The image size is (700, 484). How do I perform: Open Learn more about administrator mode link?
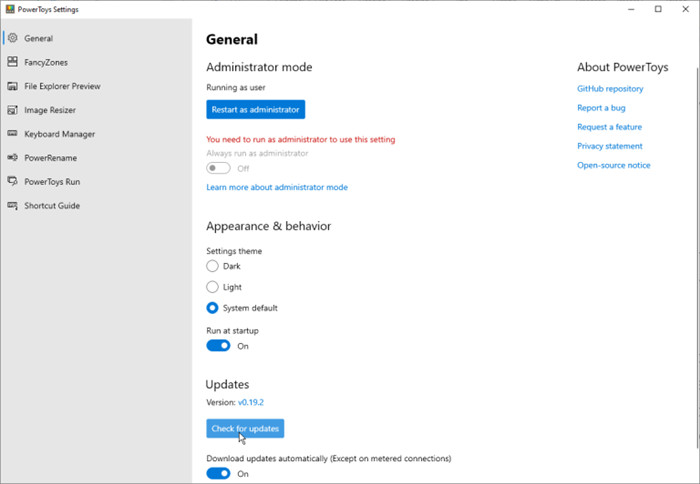point(277,187)
